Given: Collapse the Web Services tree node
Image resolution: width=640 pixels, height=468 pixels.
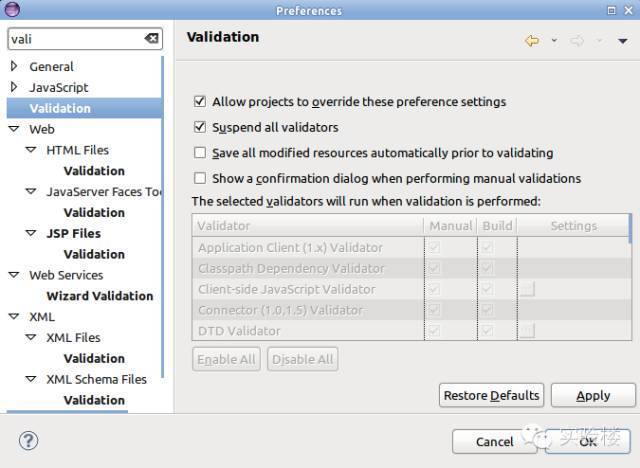Looking at the screenshot, I should (14, 275).
